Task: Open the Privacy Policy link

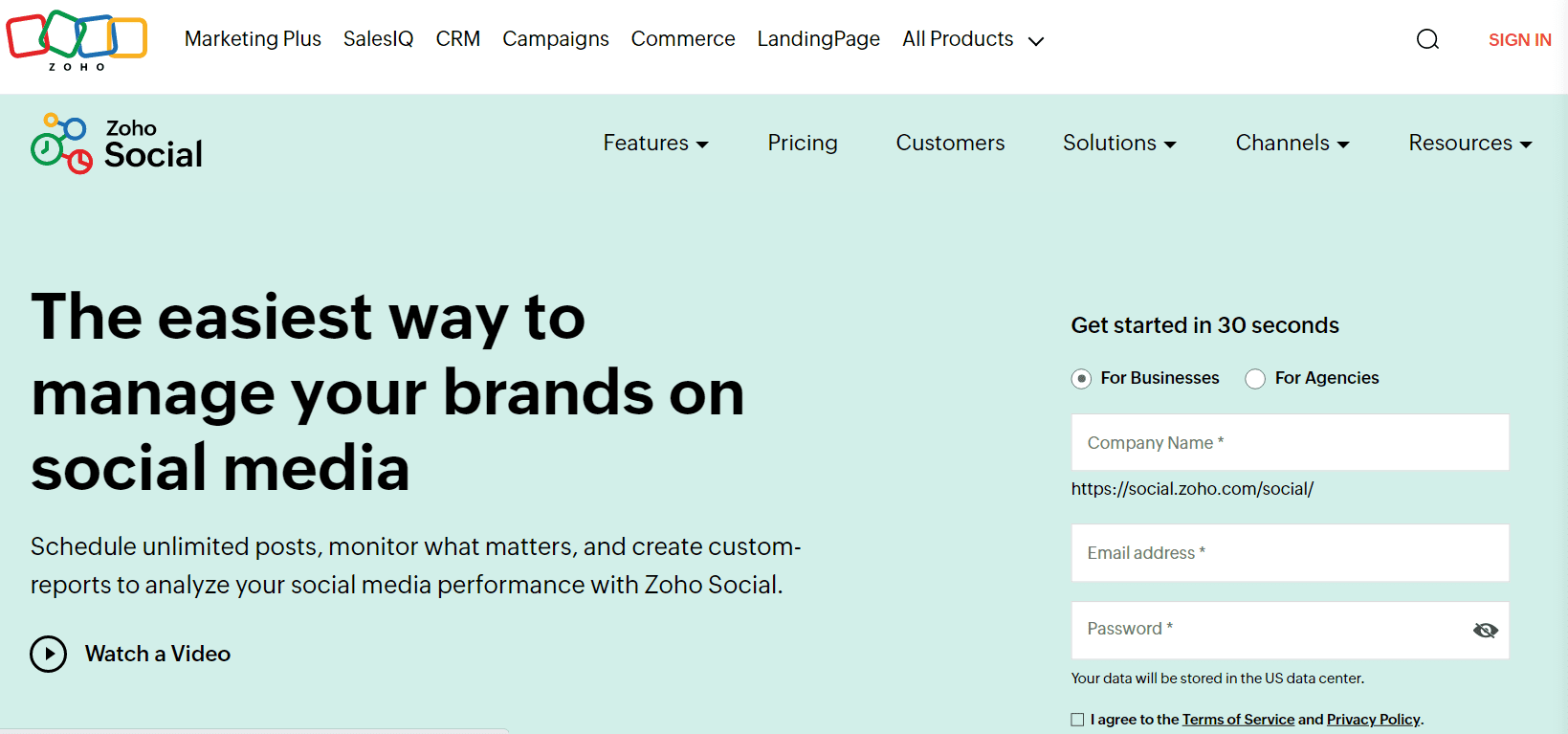Action: pyautogui.click(x=1373, y=720)
